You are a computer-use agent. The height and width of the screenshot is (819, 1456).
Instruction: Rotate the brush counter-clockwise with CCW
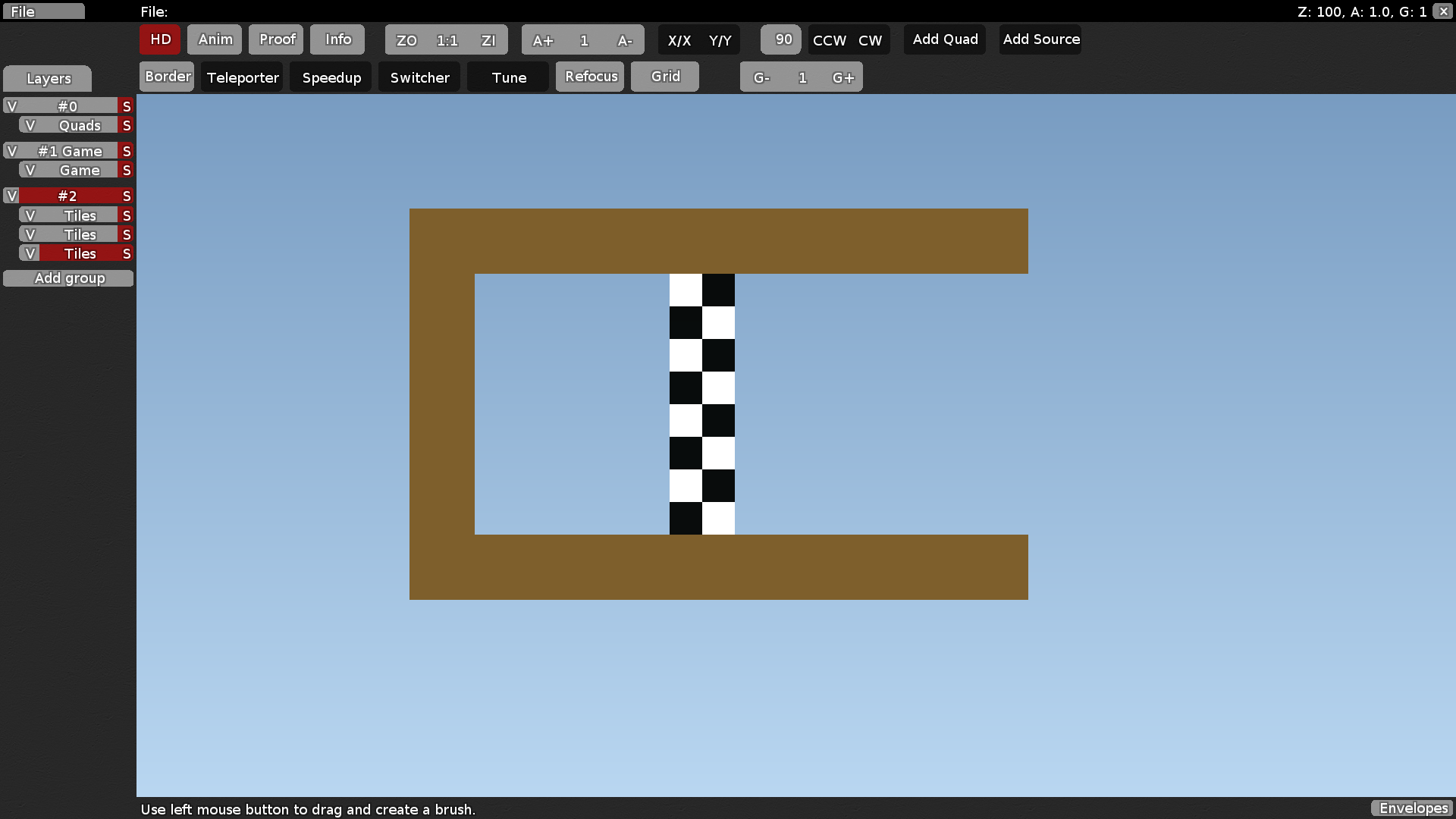click(828, 39)
